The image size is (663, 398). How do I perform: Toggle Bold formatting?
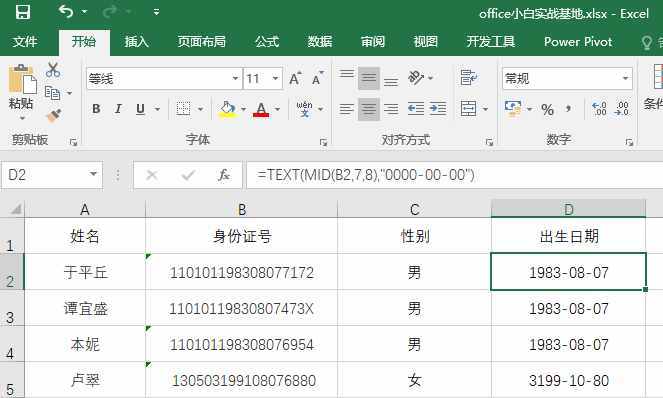coord(96,109)
